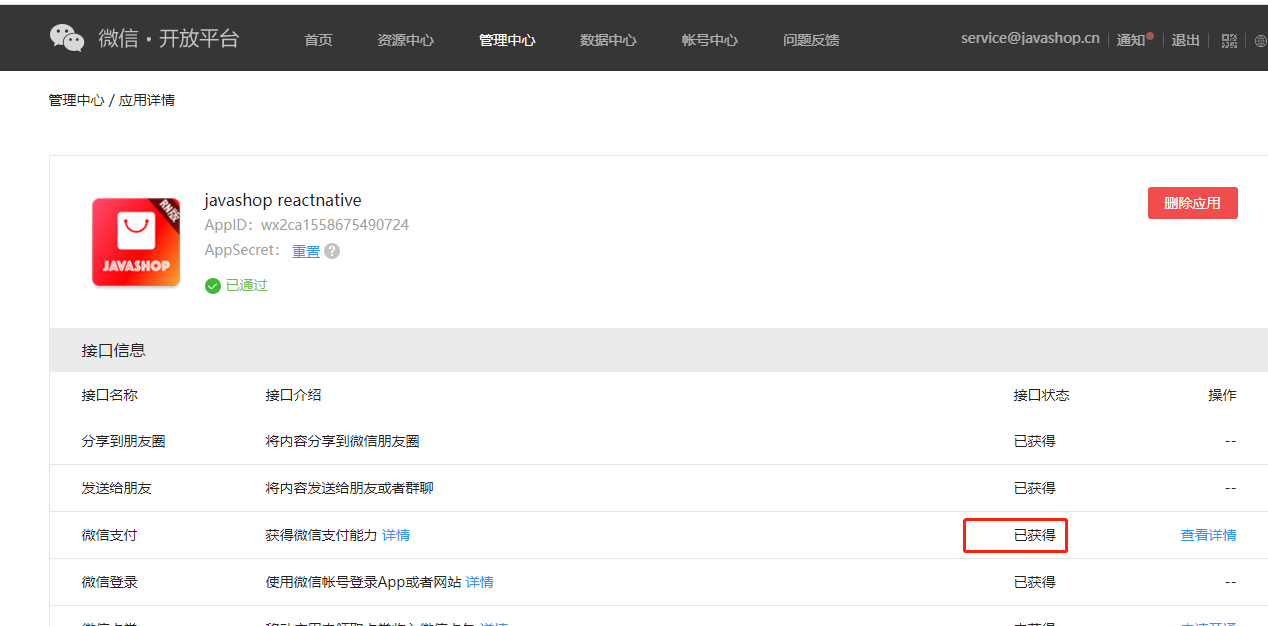Screen dimensions: 1268x626
Task: Open the 数据中心 menu
Action: click(608, 40)
